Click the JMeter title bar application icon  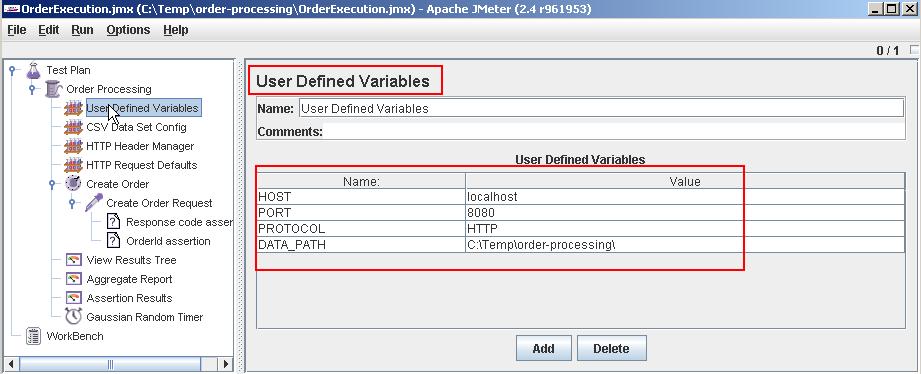click(11, 9)
